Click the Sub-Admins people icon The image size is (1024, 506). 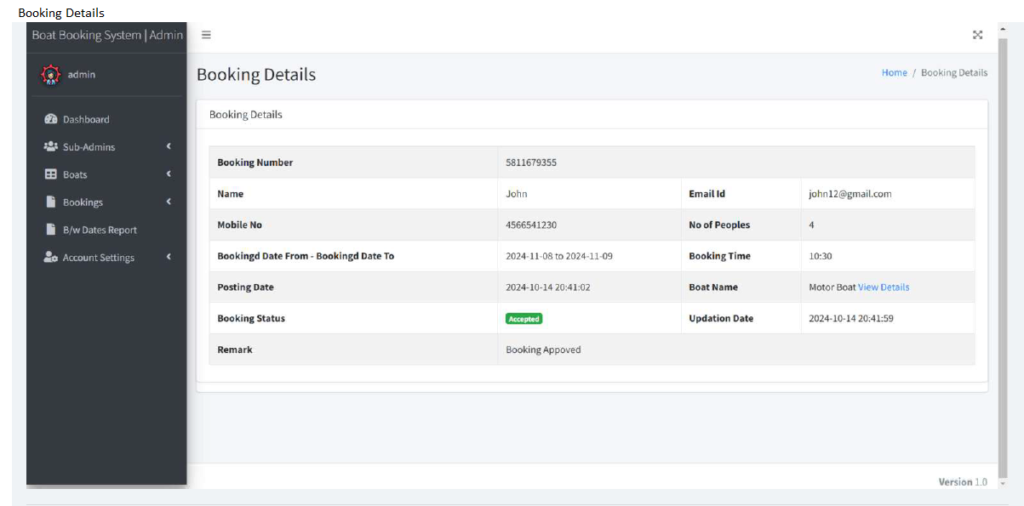[x=51, y=147]
